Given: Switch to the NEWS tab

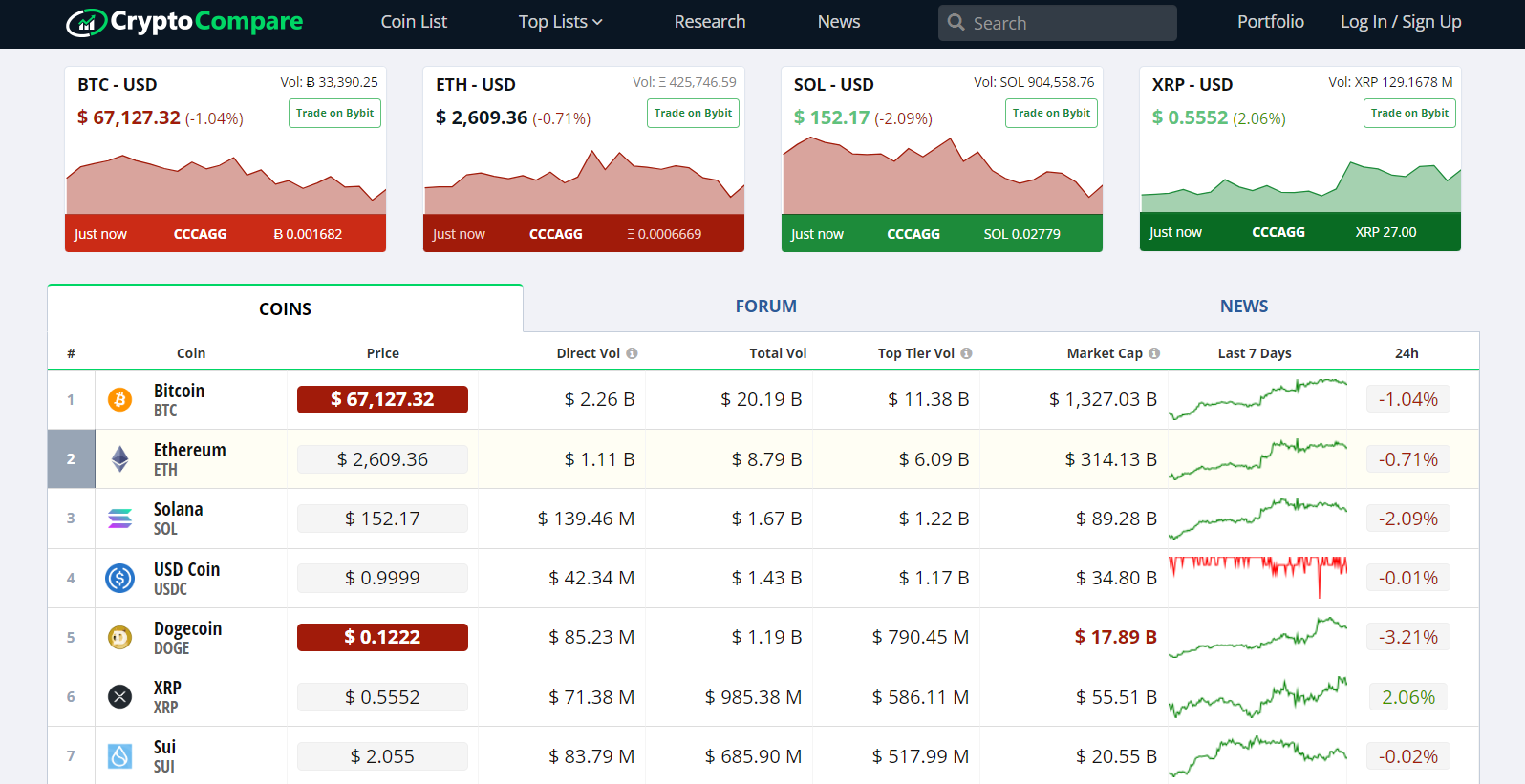Looking at the screenshot, I should pyautogui.click(x=1244, y=307).
